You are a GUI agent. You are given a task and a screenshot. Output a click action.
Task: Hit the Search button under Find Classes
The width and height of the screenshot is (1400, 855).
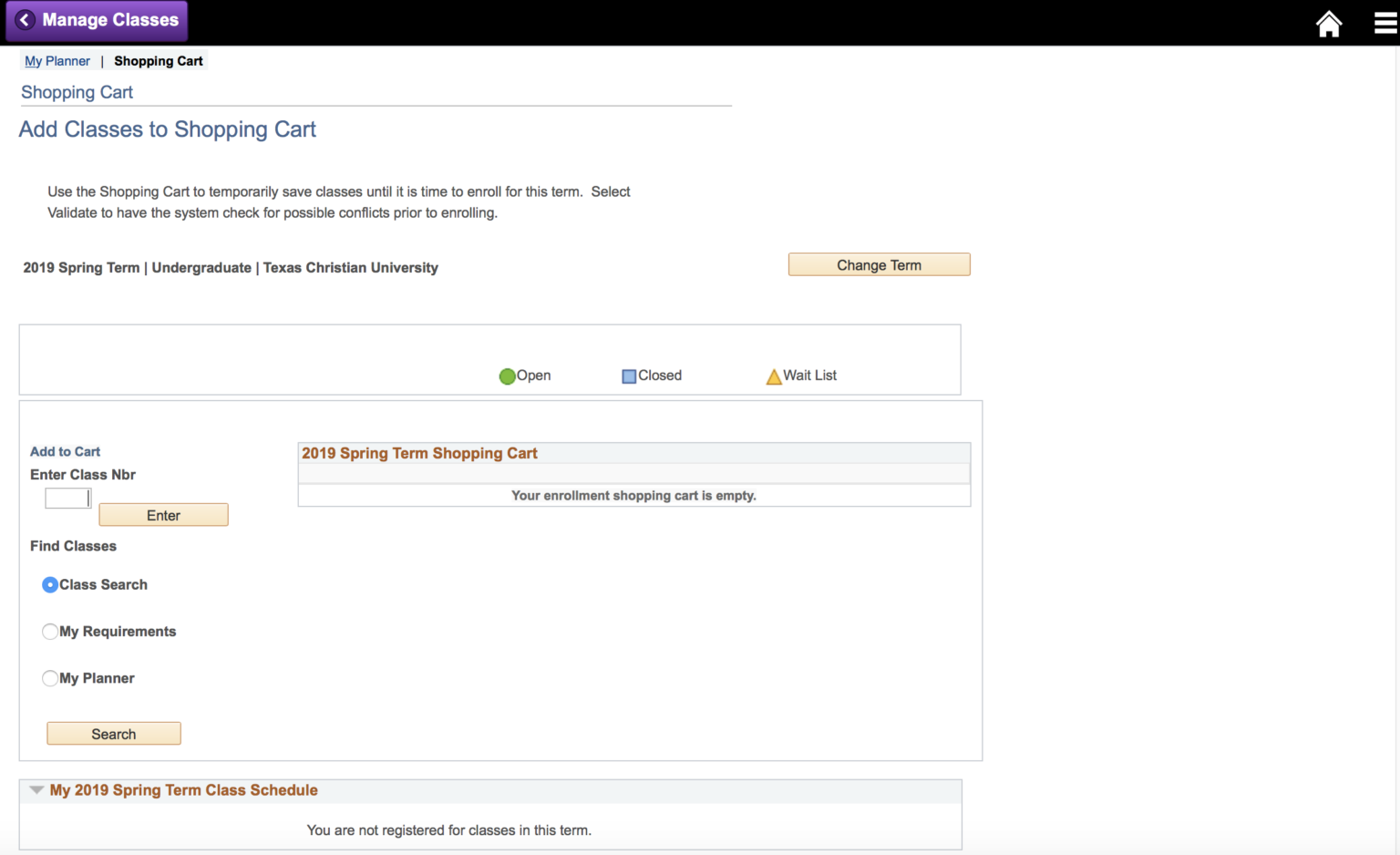(x=114, y=734)
